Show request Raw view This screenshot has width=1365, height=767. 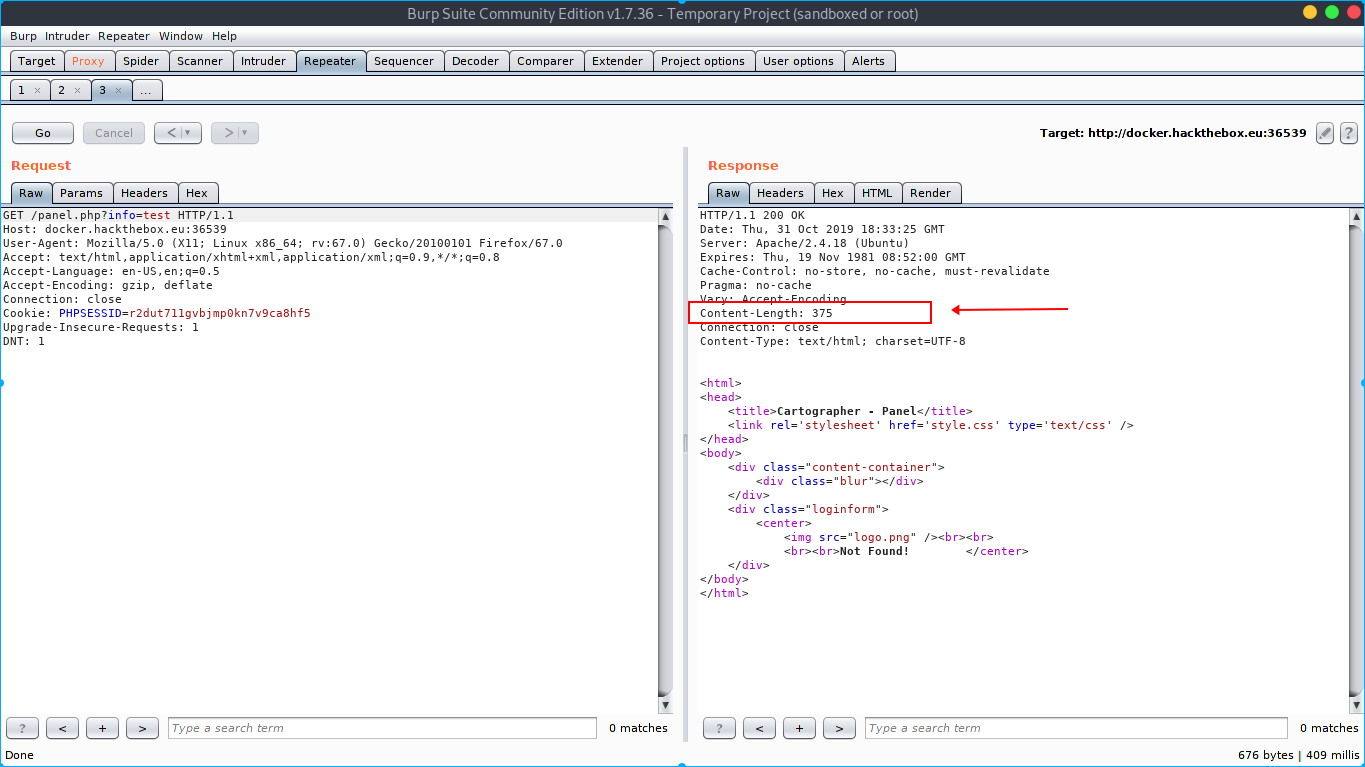click(31, 193)
